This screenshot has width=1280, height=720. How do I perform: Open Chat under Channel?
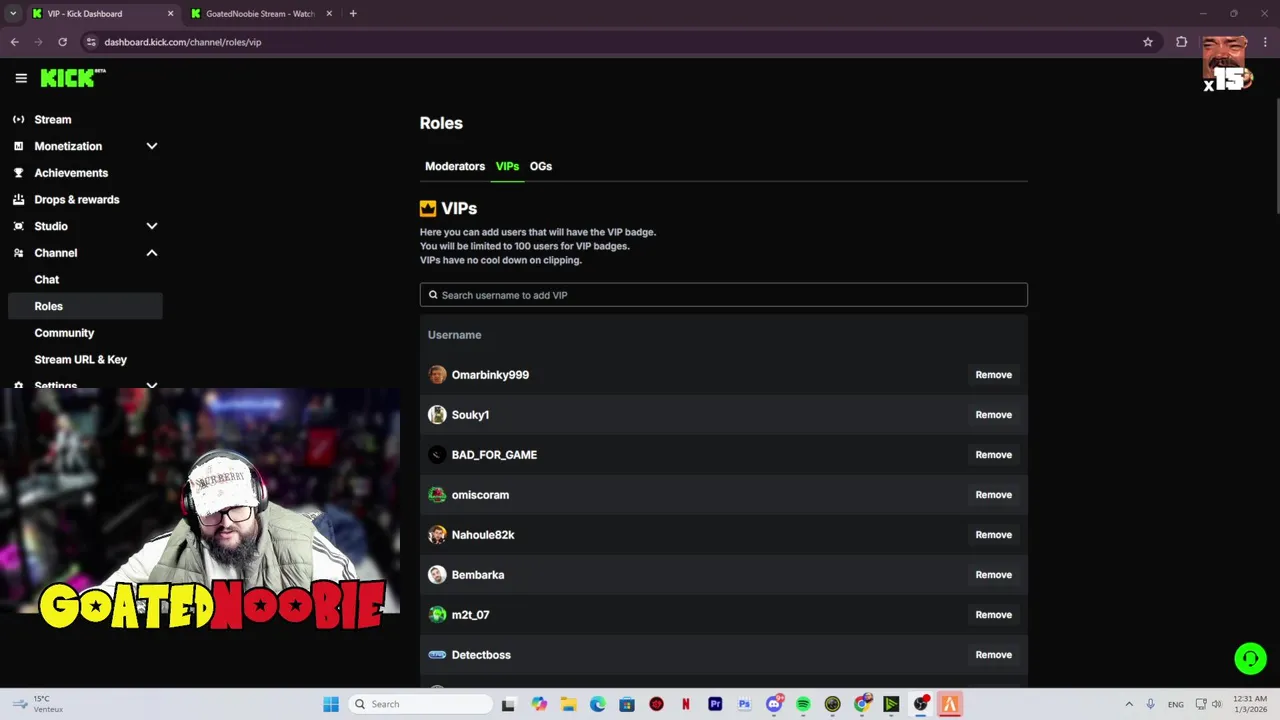[x=47, y=280]
